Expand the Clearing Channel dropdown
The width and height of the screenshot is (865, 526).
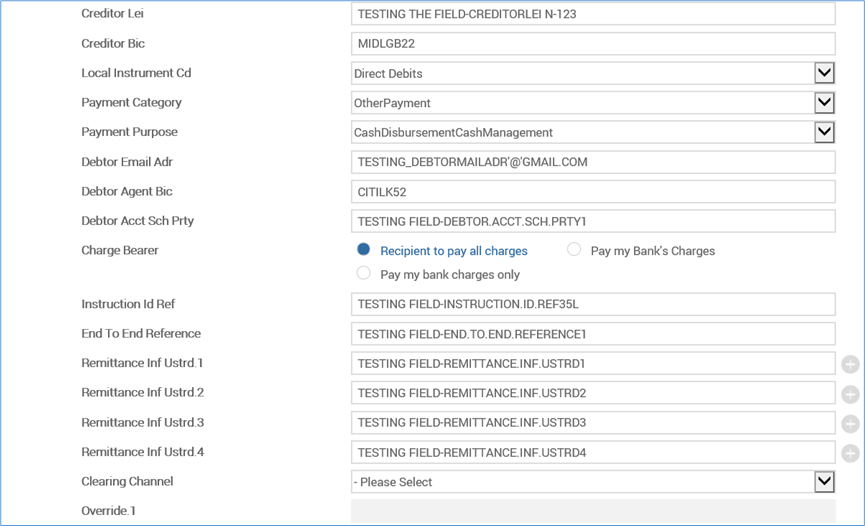823,482
